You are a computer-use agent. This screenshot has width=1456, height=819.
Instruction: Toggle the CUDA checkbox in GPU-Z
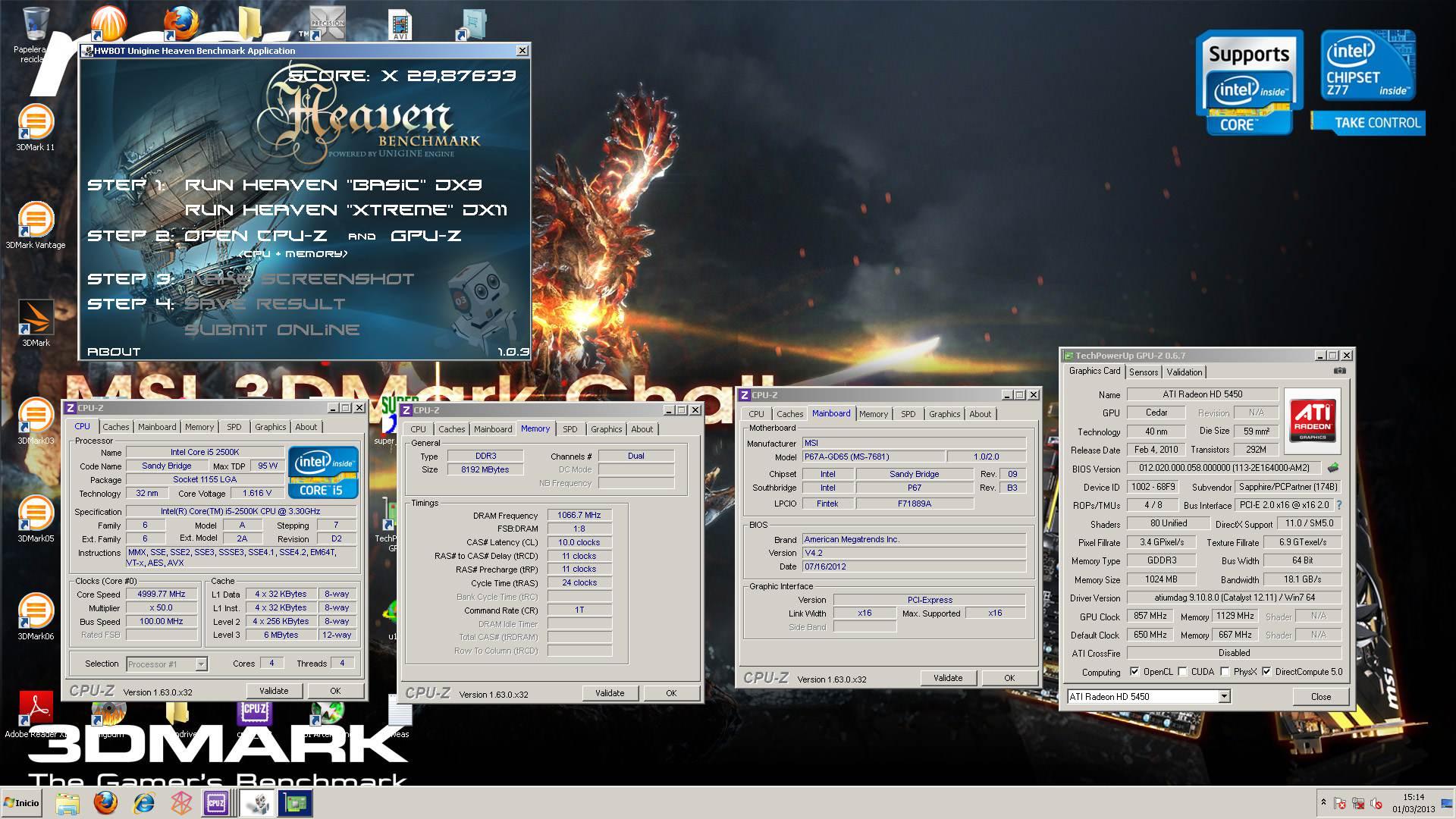click(x=1182, y=672)
